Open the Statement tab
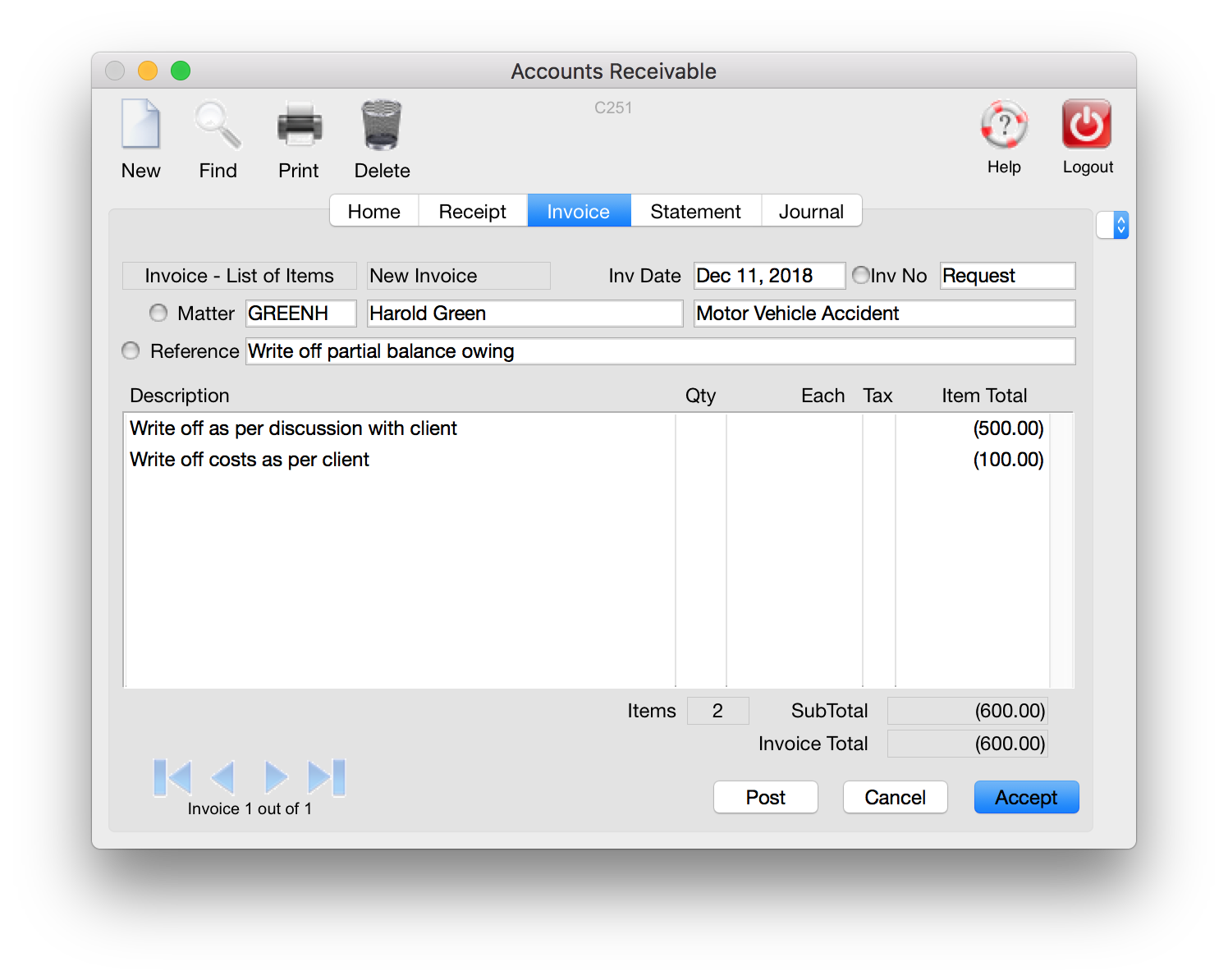 [696, 211]
